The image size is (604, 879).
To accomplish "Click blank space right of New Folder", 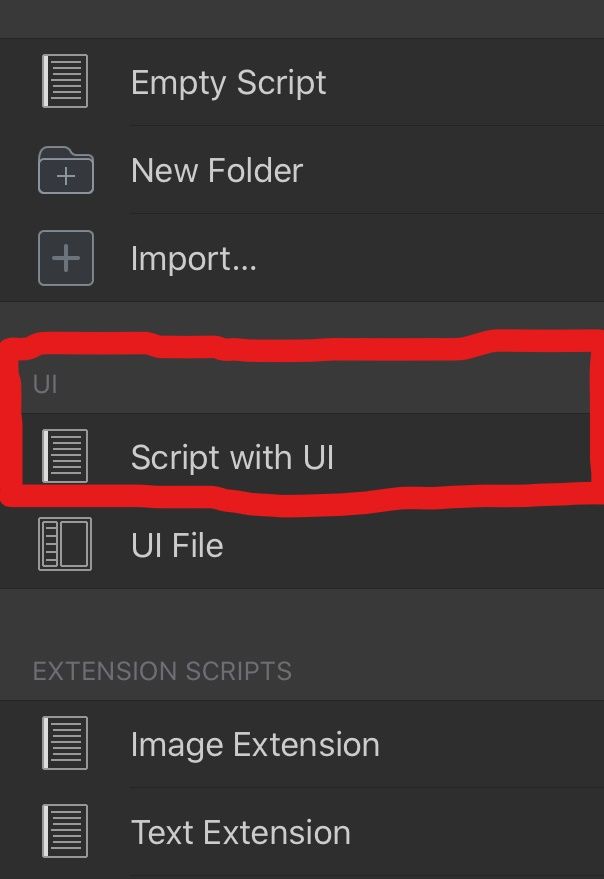I will click(x=450, y=170).
